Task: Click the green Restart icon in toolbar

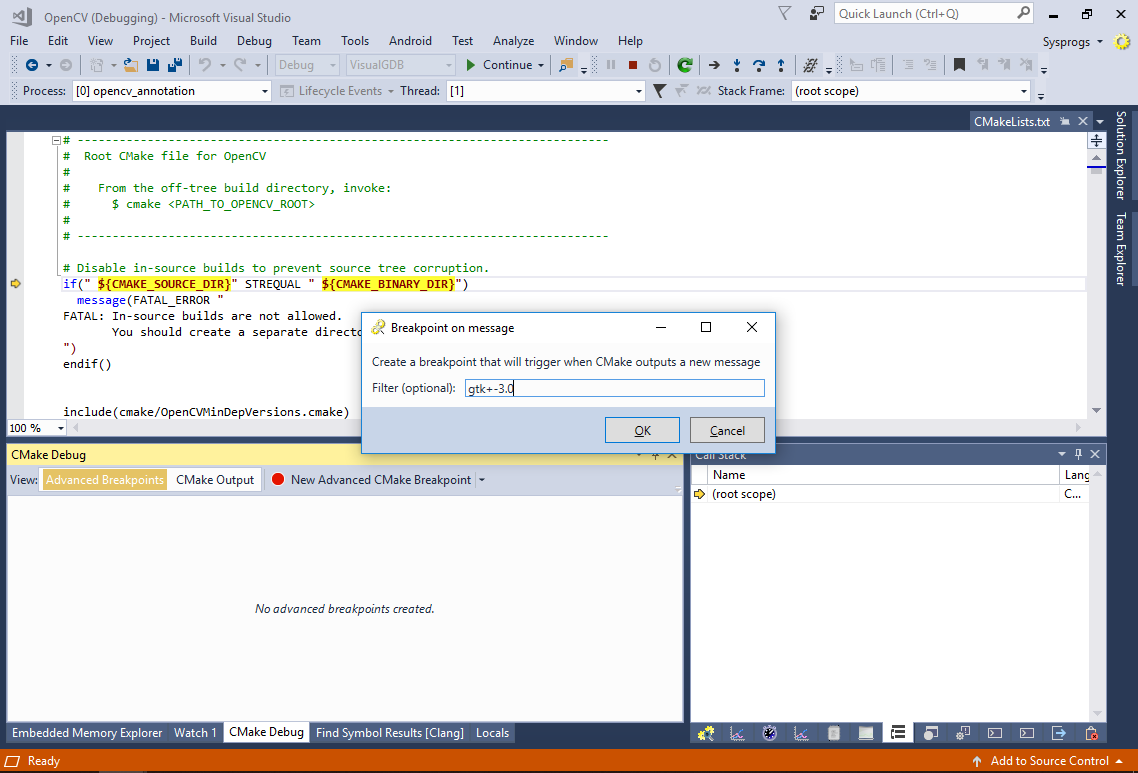Action: tap(684, 65)
